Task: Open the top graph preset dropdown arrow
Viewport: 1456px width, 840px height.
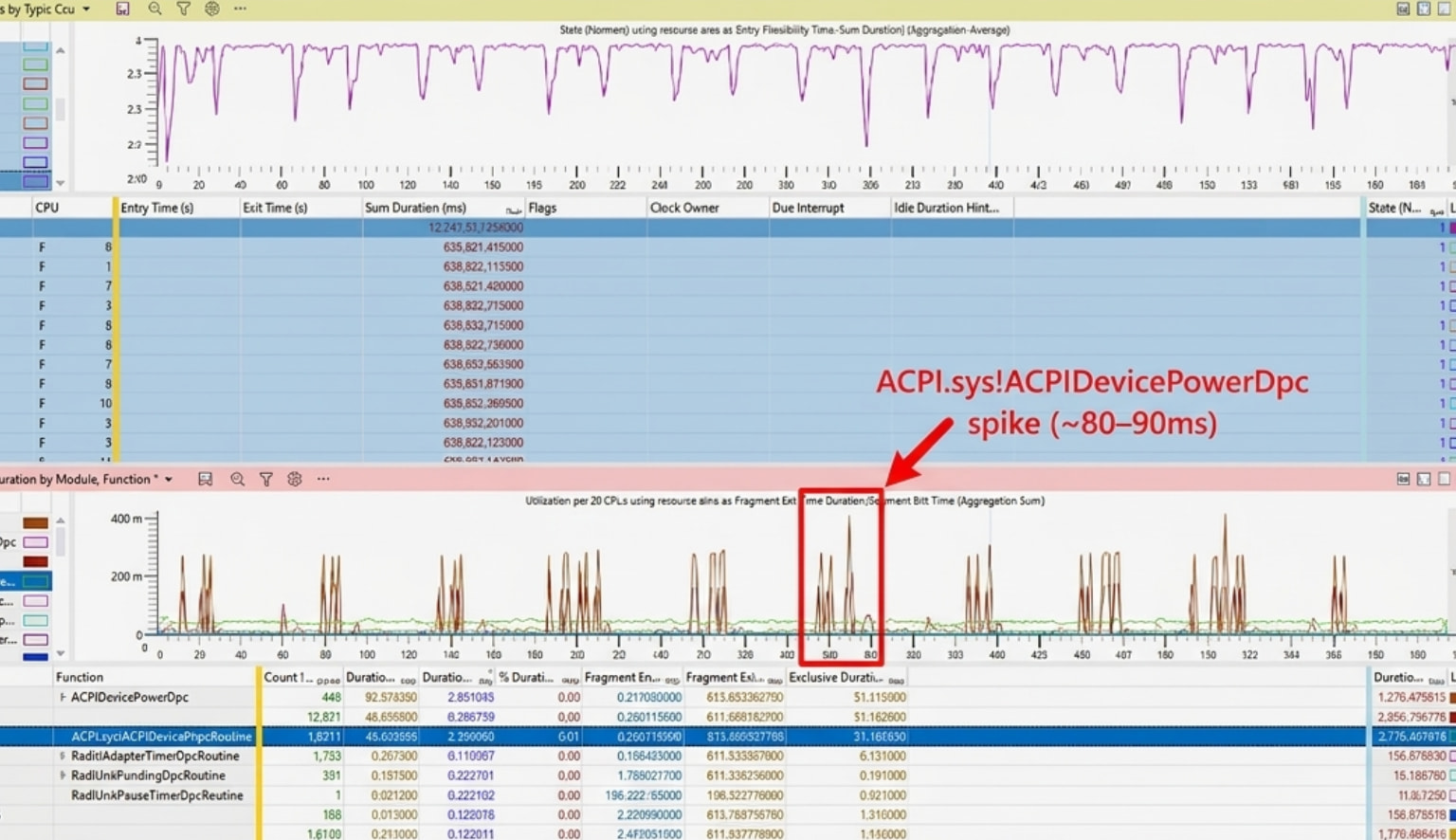Action: [x=86, y=9]
